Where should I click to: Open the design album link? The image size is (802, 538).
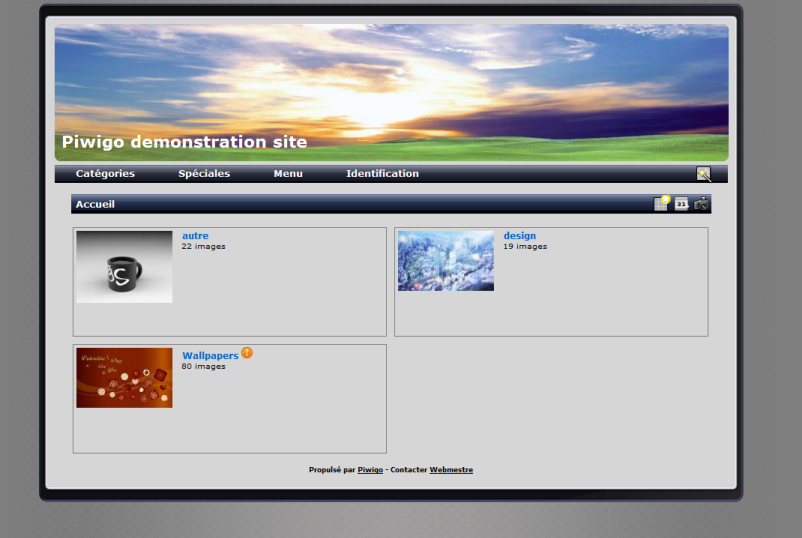(519, 236)
